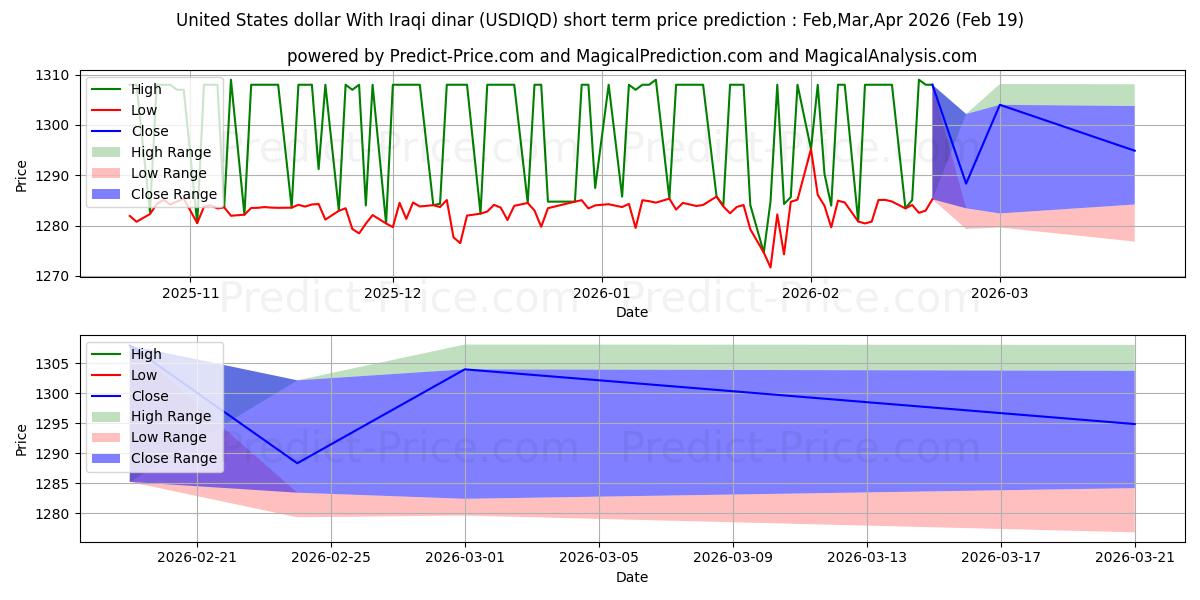Select the Low Range pink swatch in top legend

[108, 173]
